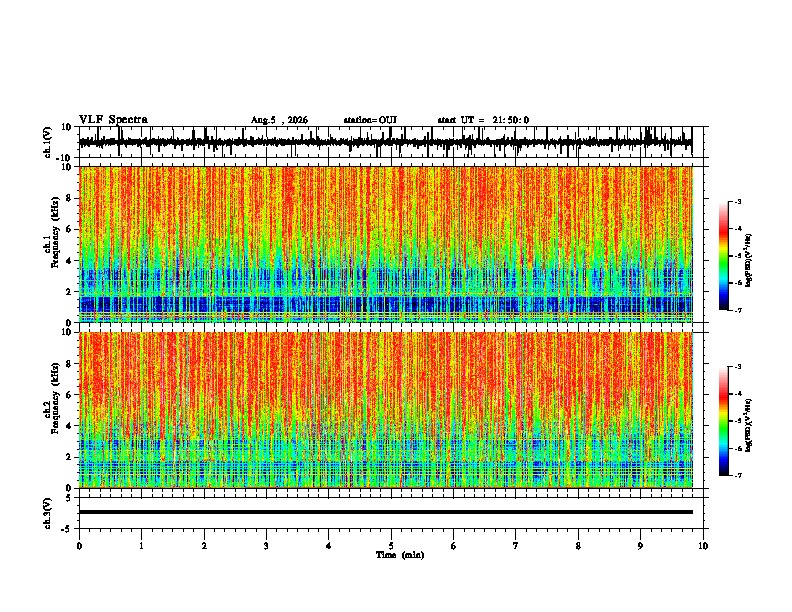792x612 pixels.
Task: Click the 'VLF Spectra' title text
Action: tap(114, 120)
